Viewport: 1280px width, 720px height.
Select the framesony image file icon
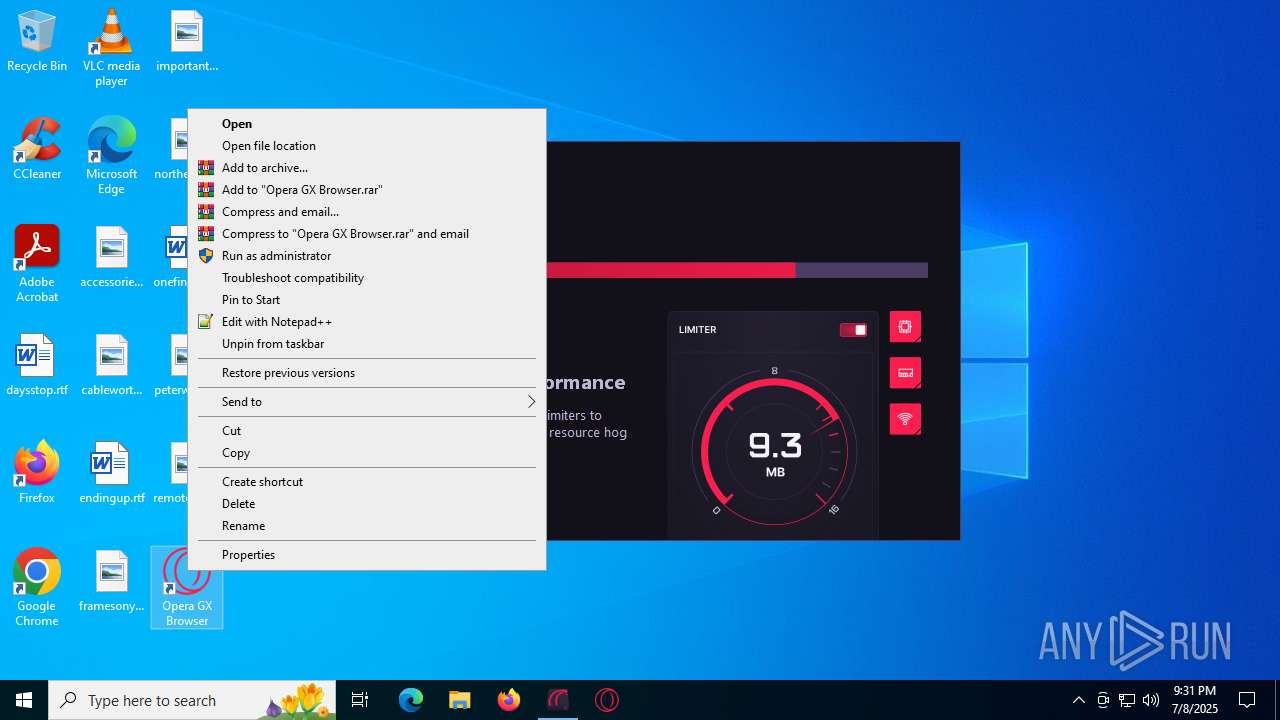pos(111,581)
